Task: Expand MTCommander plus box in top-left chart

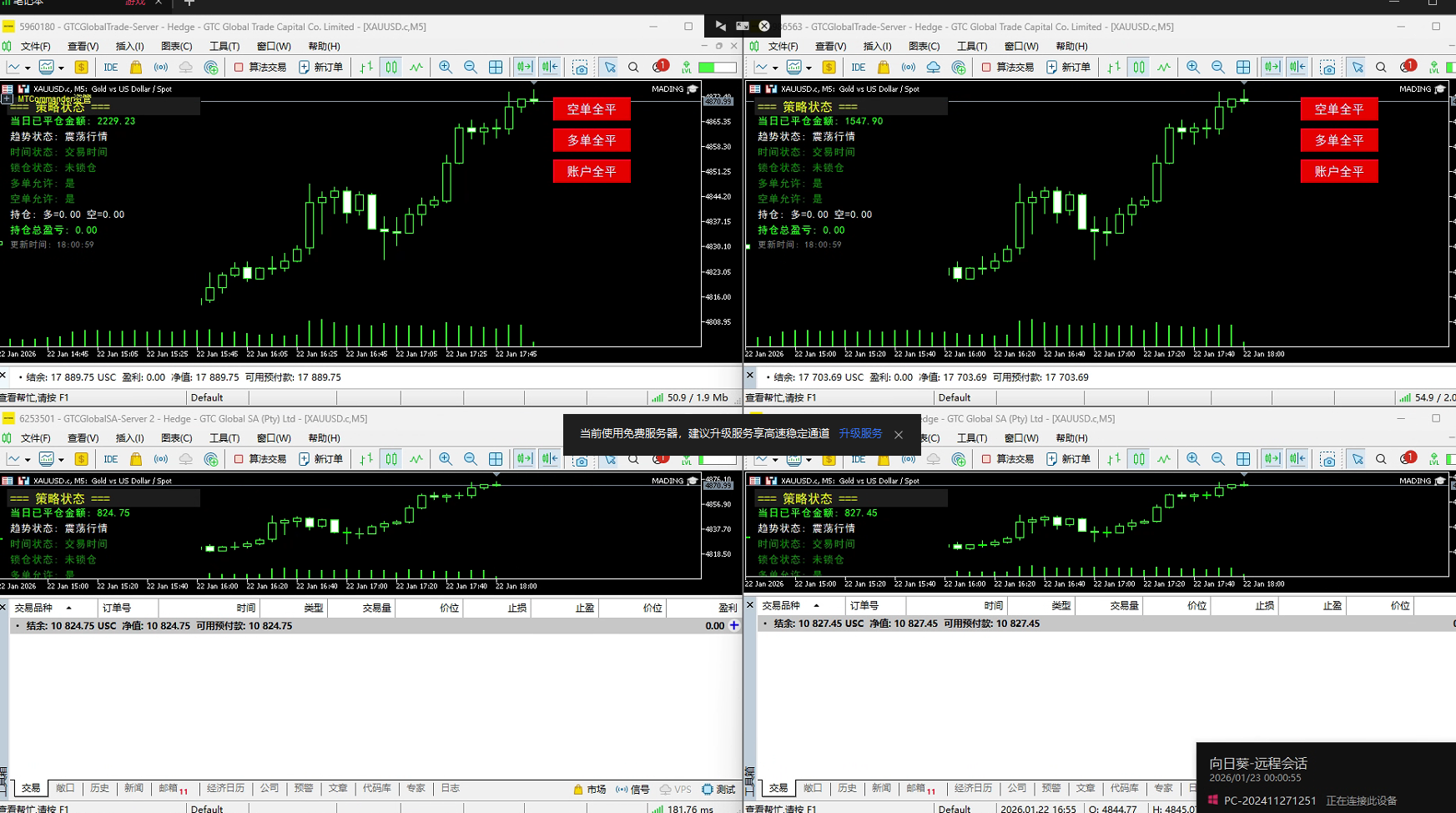Action: [7, 98]
